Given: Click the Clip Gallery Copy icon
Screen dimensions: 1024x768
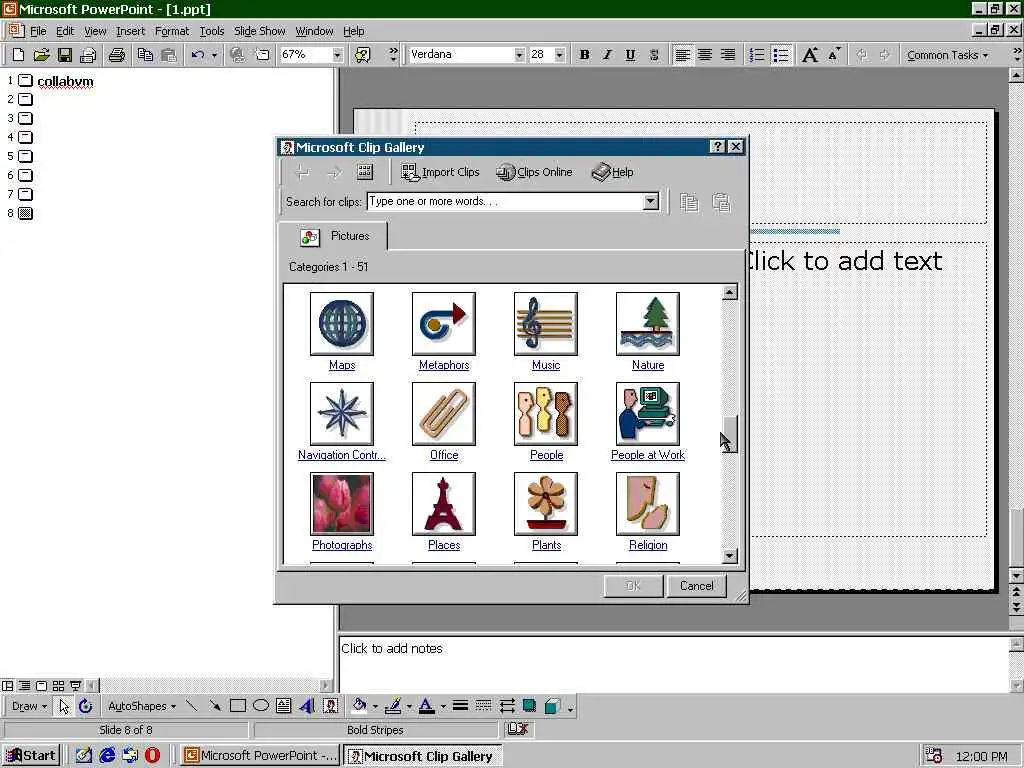Looking at the screenshot, I should click(689, 202).
